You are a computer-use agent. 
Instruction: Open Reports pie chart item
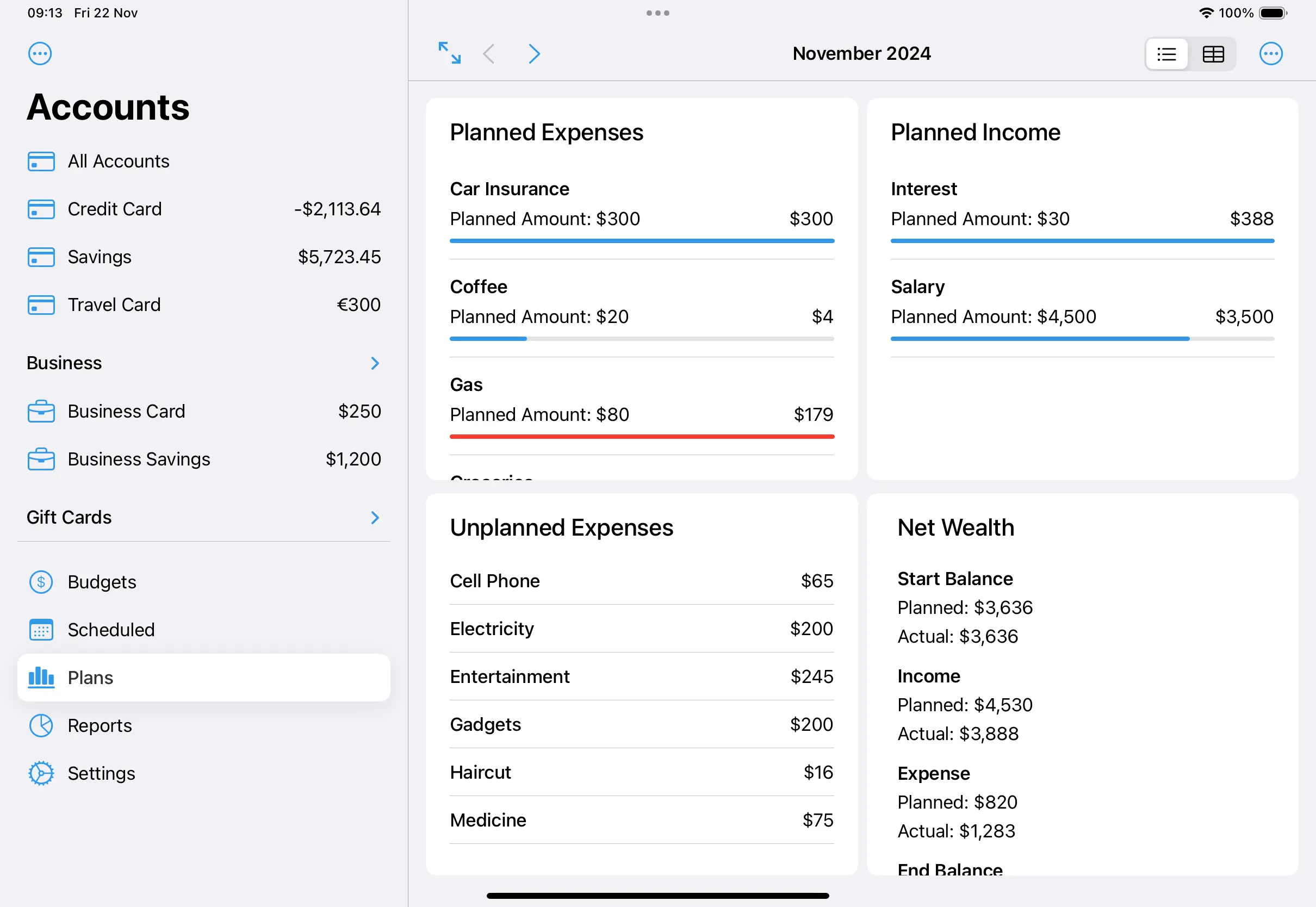point(100,726)
